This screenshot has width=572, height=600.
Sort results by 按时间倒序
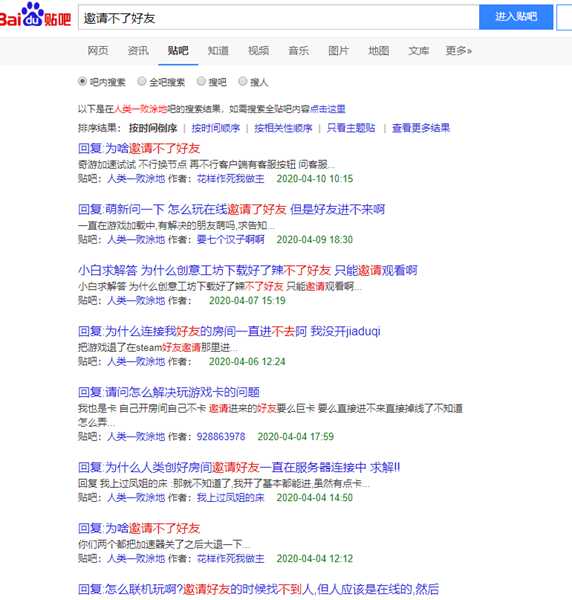tap(153, 128)
